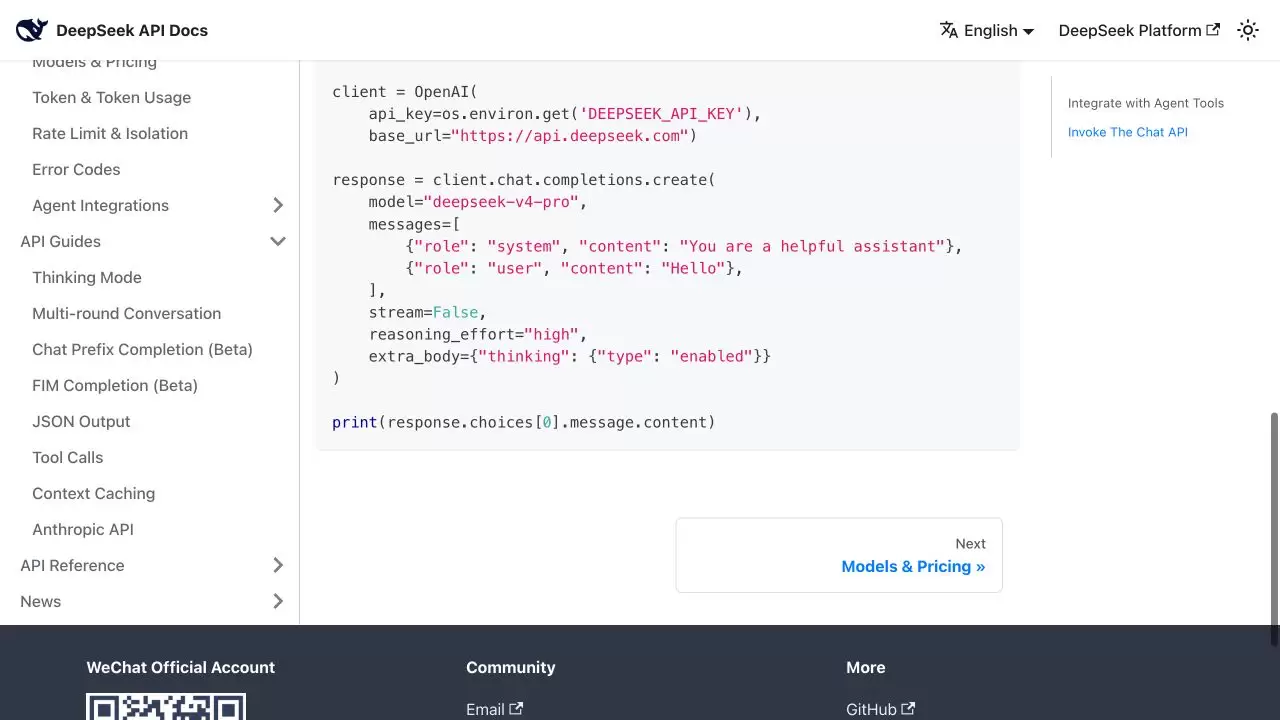This screenshot has height=720, width=1280.
Task: Toggle the light/dark mode sun icon
Action: click(x=1248, y=30)
